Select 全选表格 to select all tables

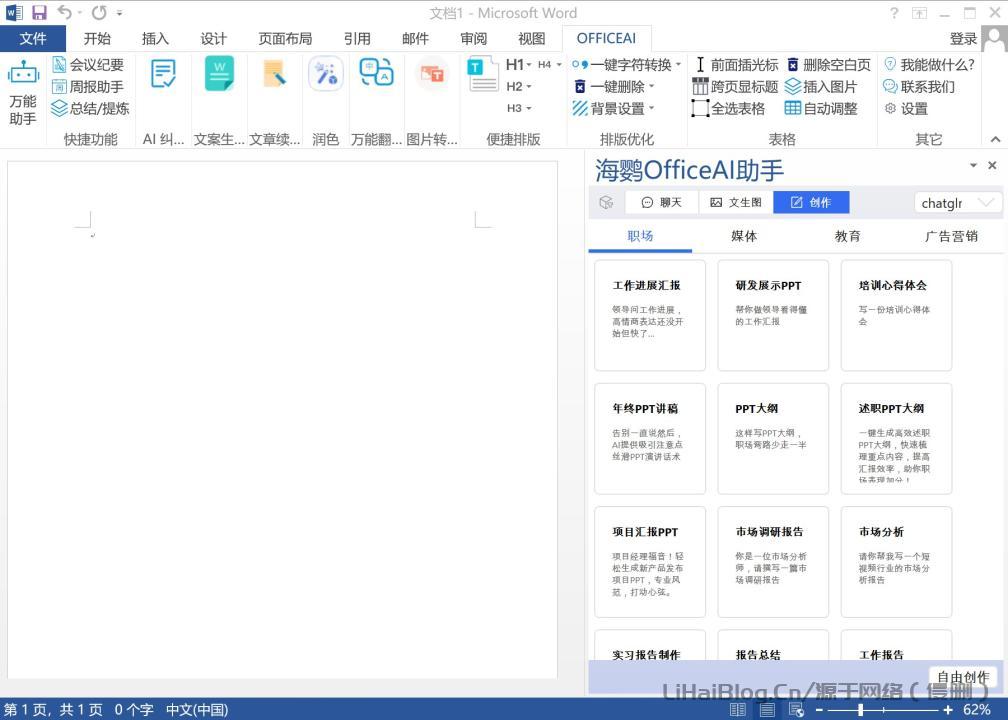coord(729,109)
